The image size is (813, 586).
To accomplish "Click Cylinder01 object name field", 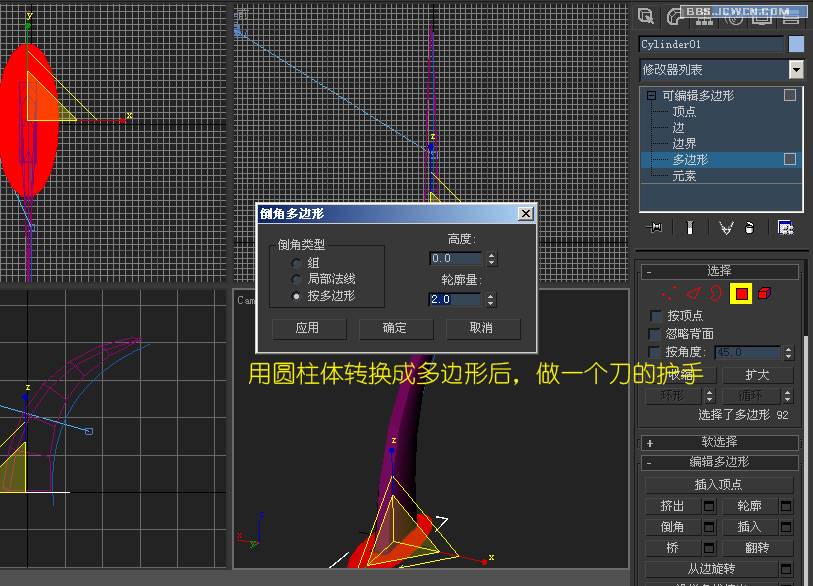I will [x=711, y=44].
